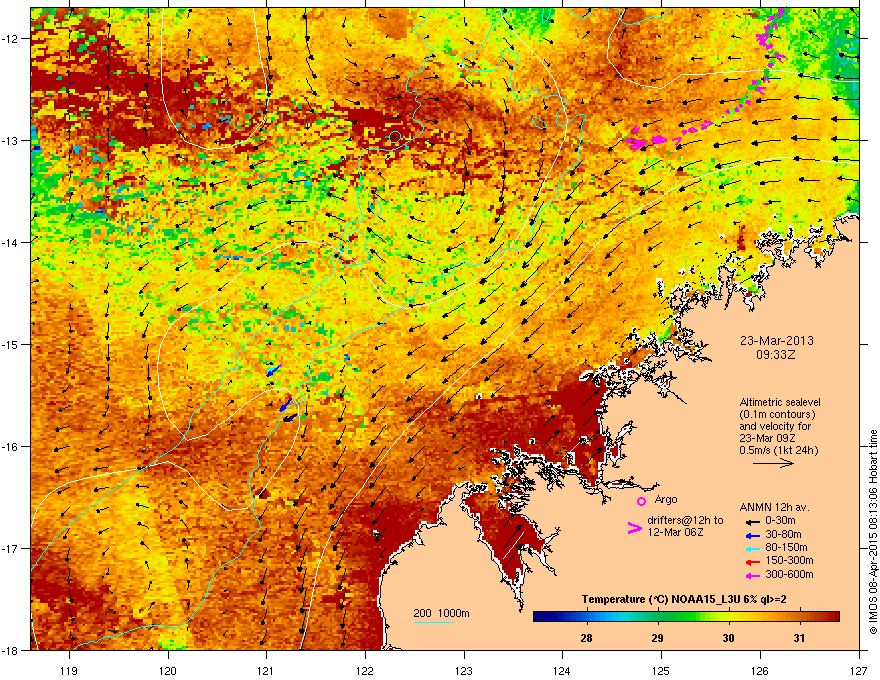Click the small cyan circle eddy near 122.3E 13S
Screen dimensions: 880x680
(395, 136)
